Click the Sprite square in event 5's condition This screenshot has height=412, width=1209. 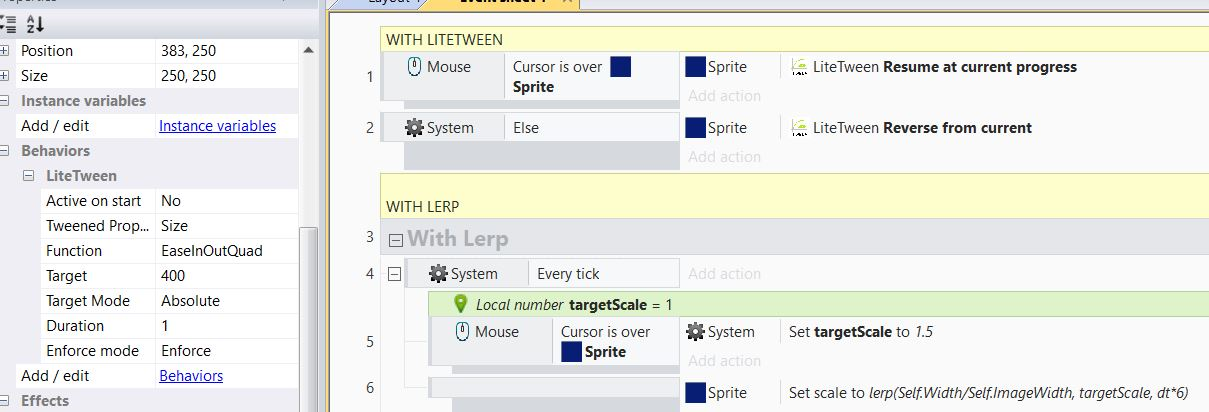click(571, 352)
